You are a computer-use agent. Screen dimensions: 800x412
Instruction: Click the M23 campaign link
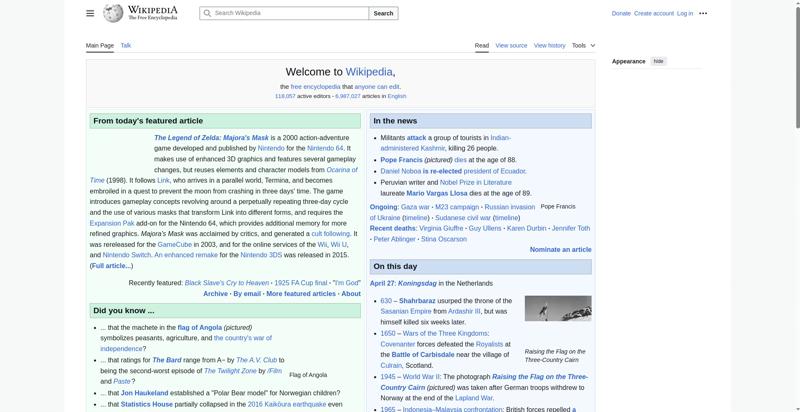pos(457,207)
